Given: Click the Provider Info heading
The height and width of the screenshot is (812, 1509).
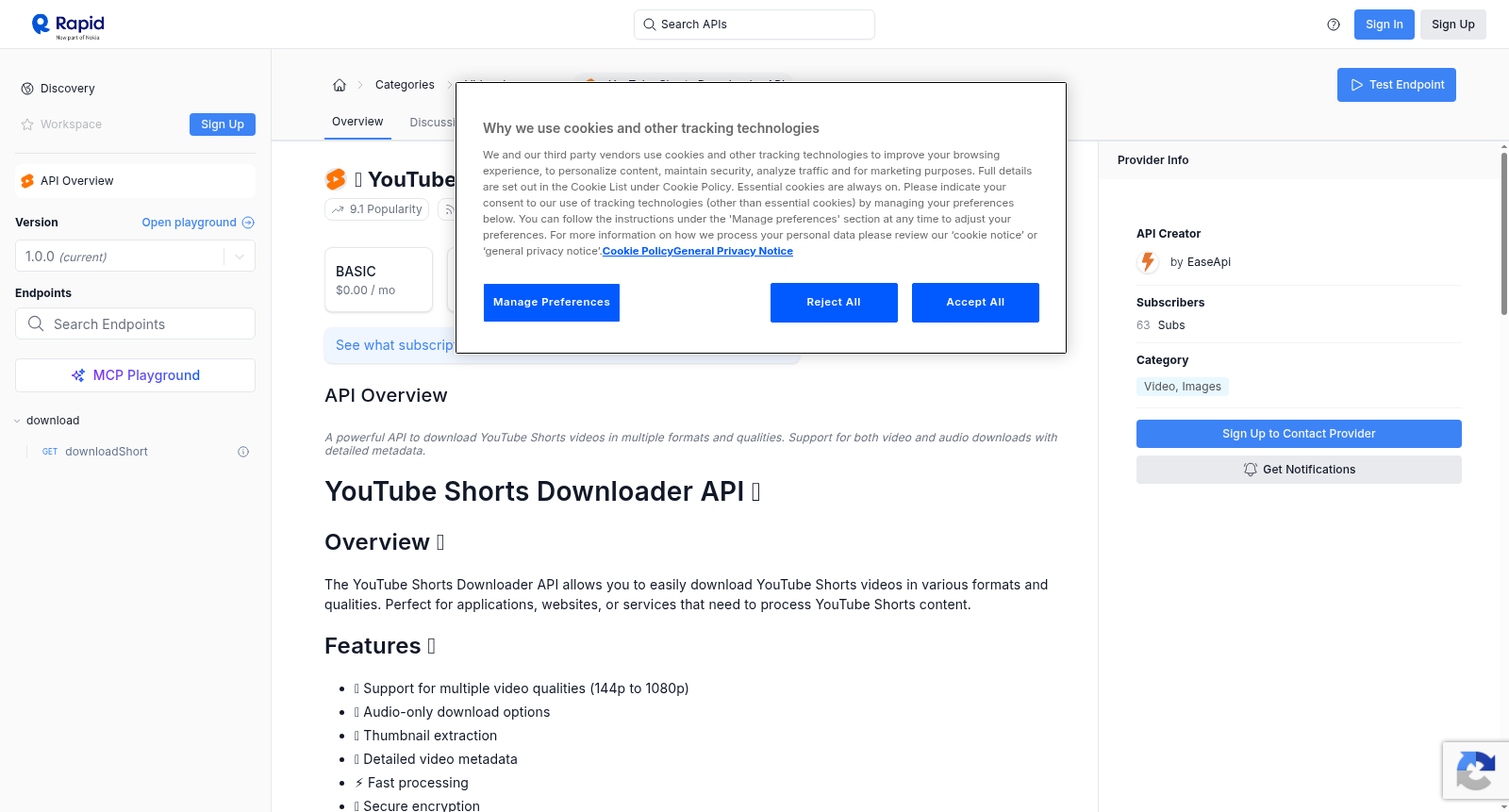Looking at the screenshot, I should [1152, 160].
